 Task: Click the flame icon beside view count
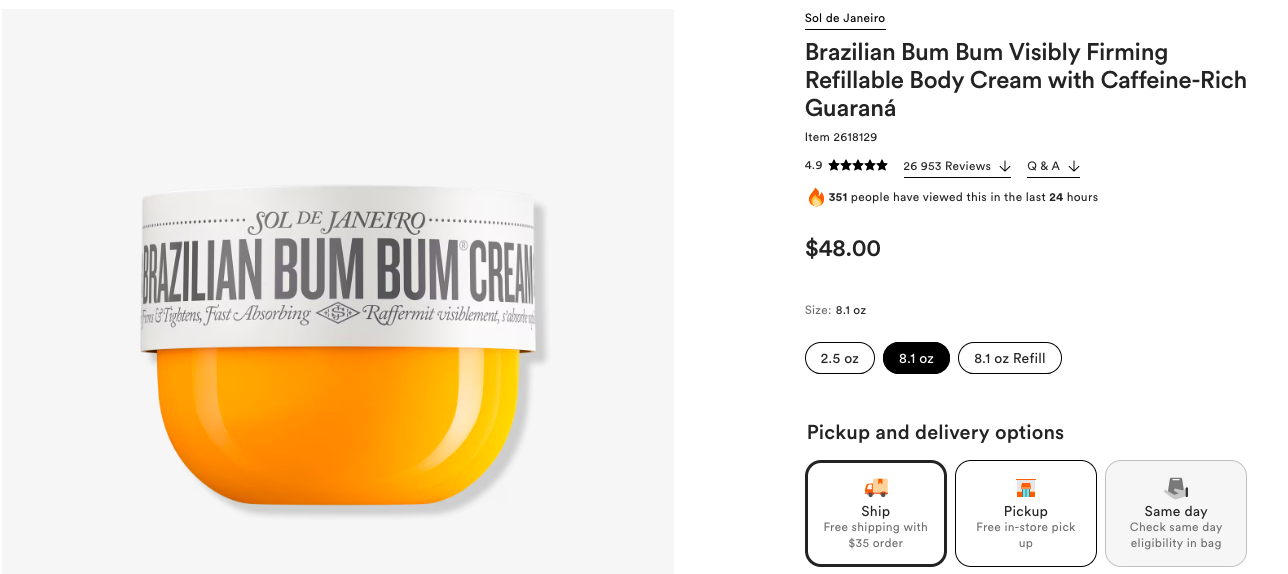click(816, 197)
